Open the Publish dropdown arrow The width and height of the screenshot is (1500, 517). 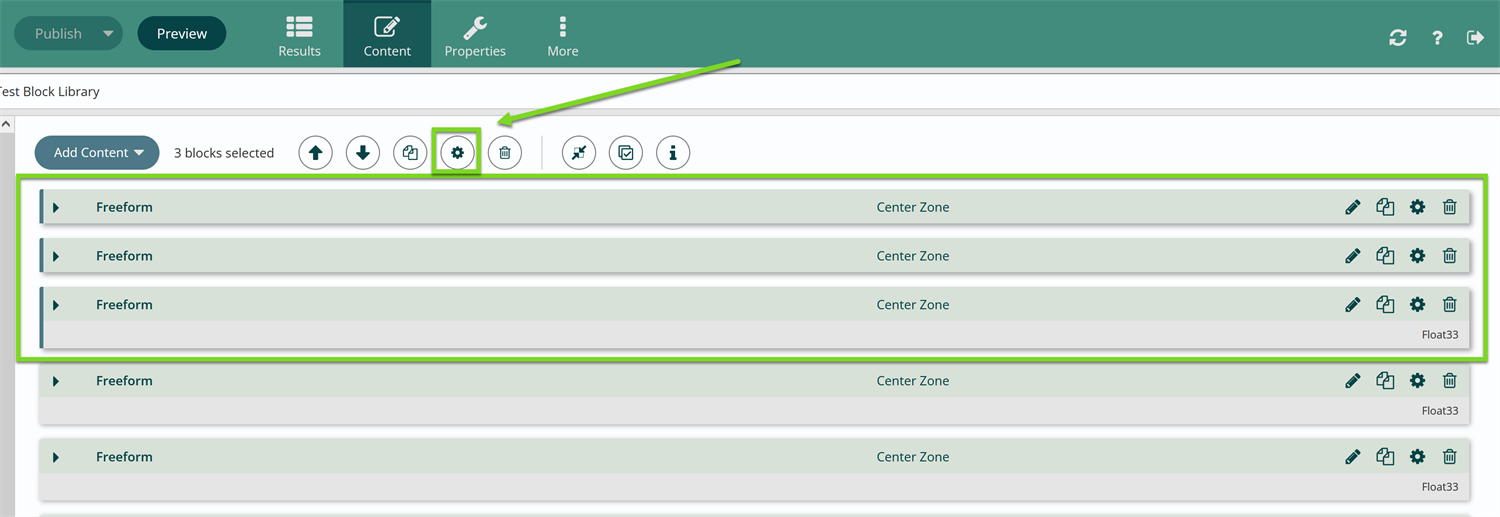point(108,34)
